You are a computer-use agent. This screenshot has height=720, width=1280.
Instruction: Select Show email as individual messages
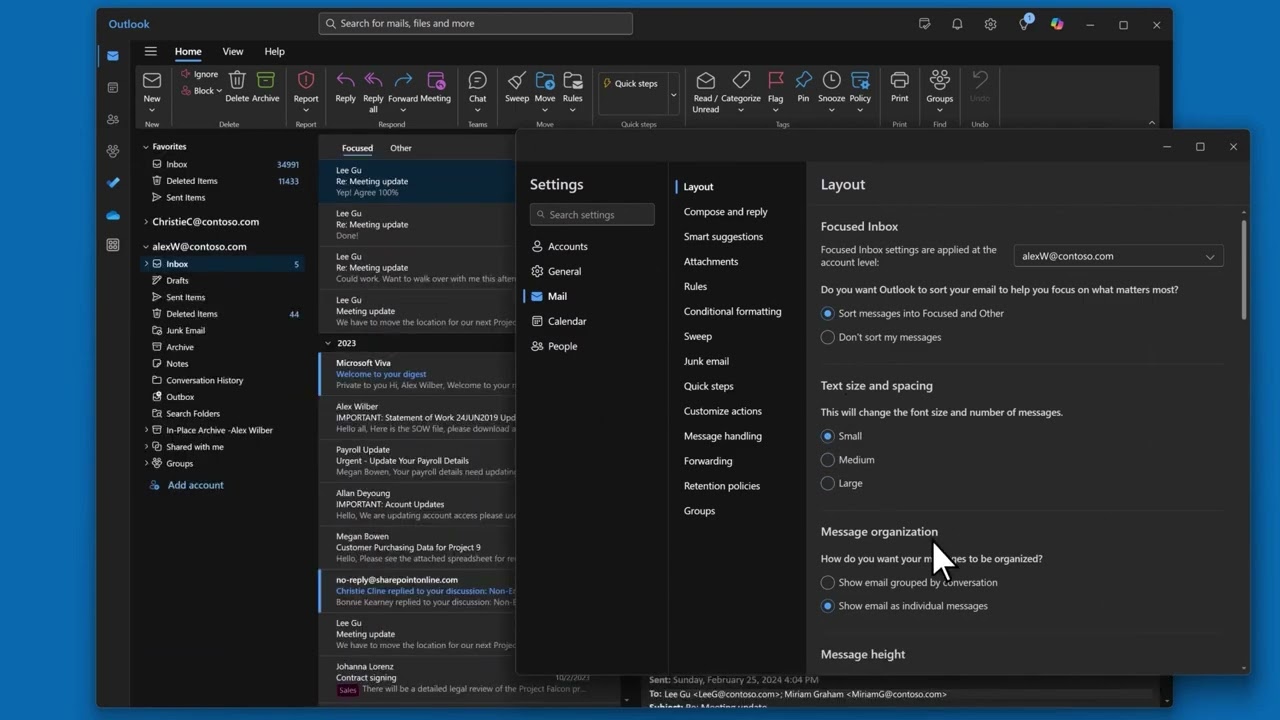(827, 606)
